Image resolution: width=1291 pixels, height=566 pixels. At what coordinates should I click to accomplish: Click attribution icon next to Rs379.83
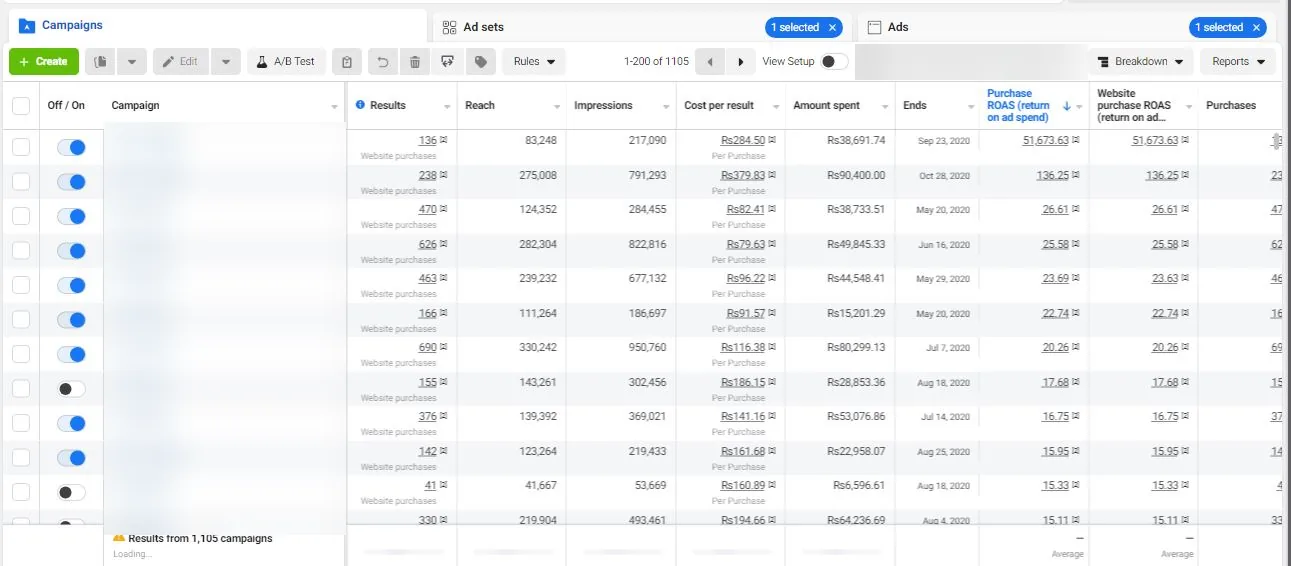coord(771,175)
